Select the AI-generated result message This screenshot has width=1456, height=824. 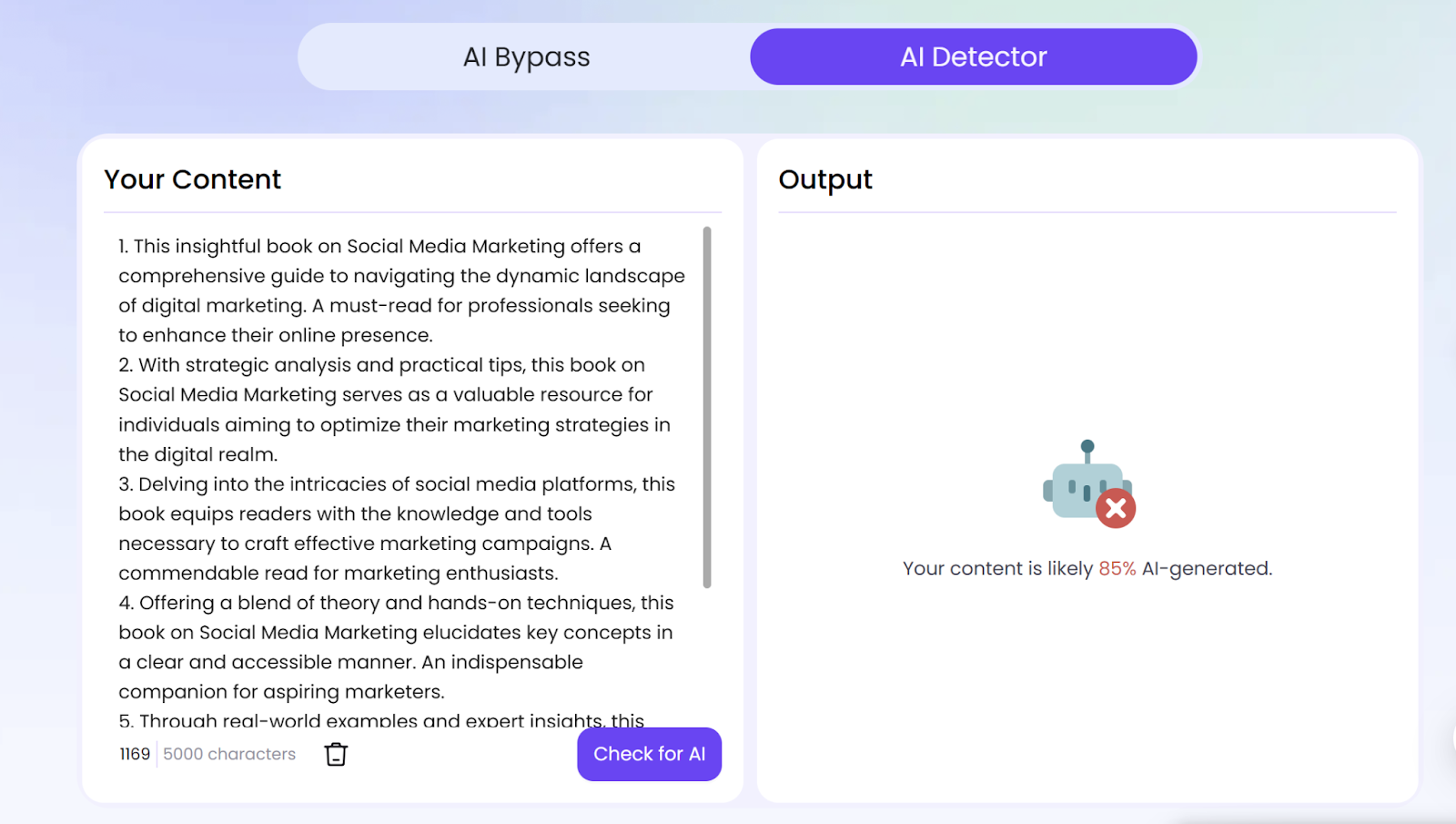(1087, 567)
